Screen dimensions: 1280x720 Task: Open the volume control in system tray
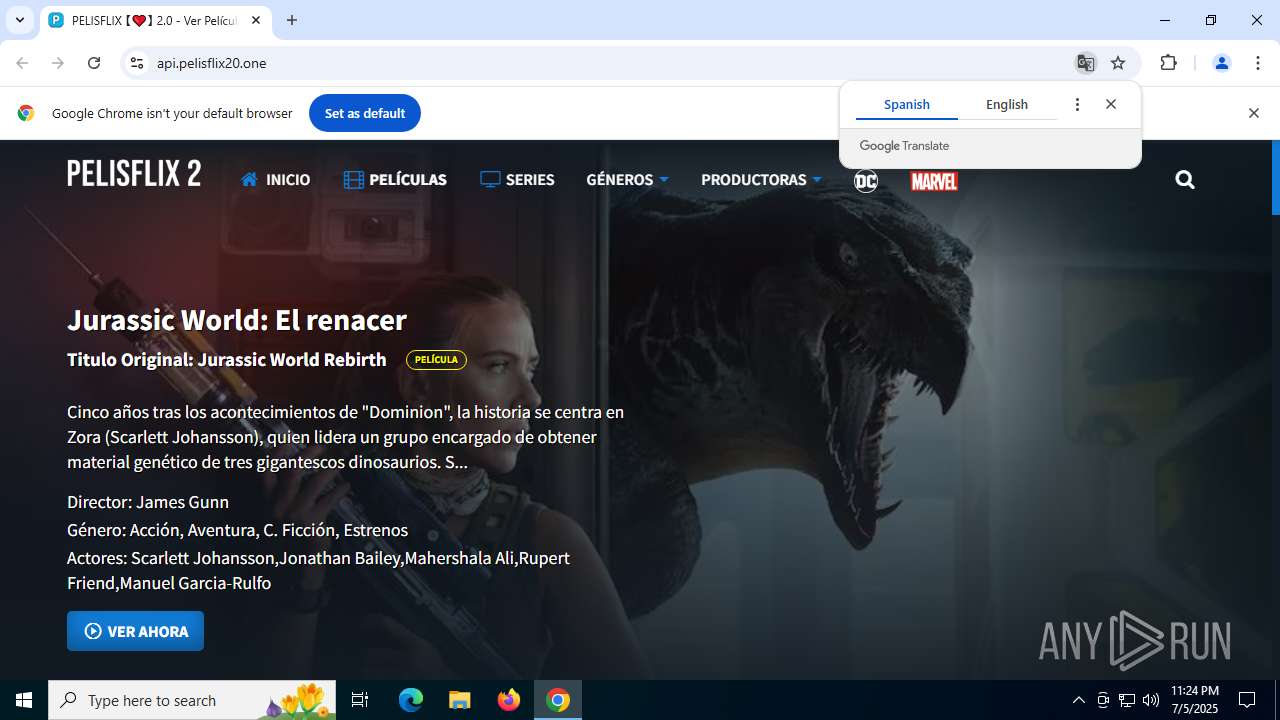point(1151,700)
